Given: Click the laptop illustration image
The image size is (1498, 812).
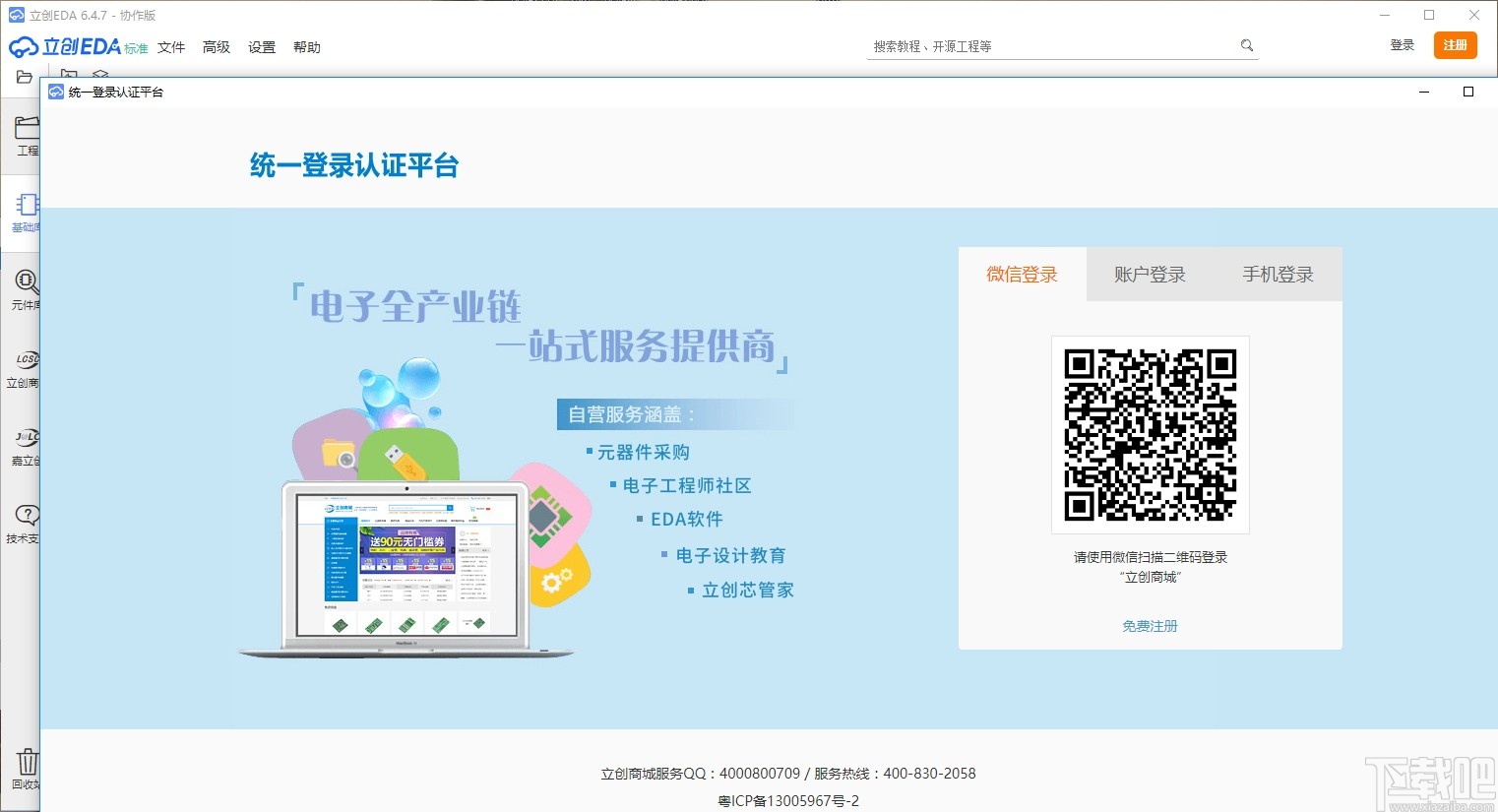Looking at the screenshot, I should click(x=406, y=569).
